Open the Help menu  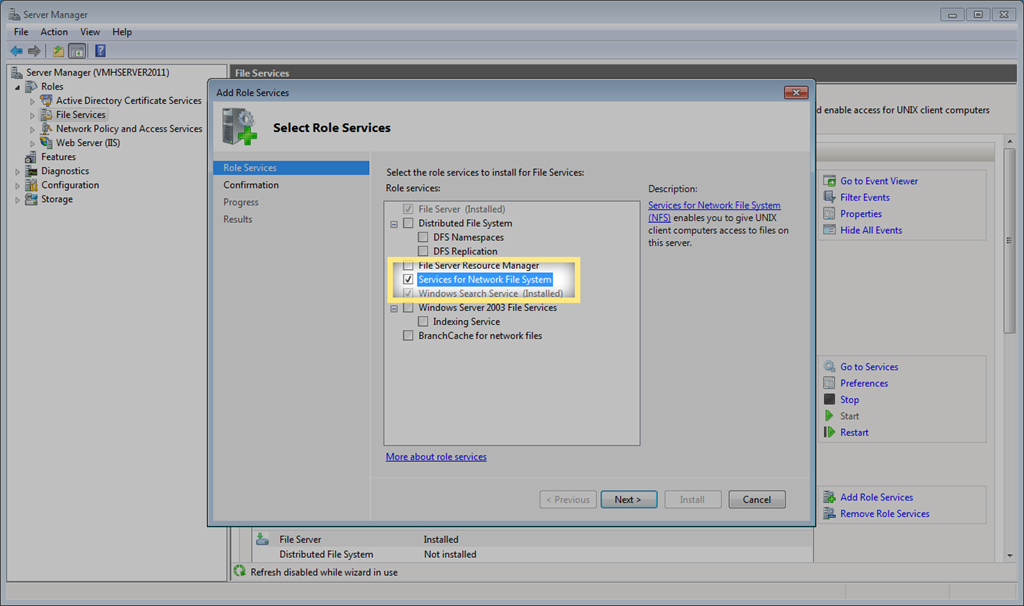point(122,32)
